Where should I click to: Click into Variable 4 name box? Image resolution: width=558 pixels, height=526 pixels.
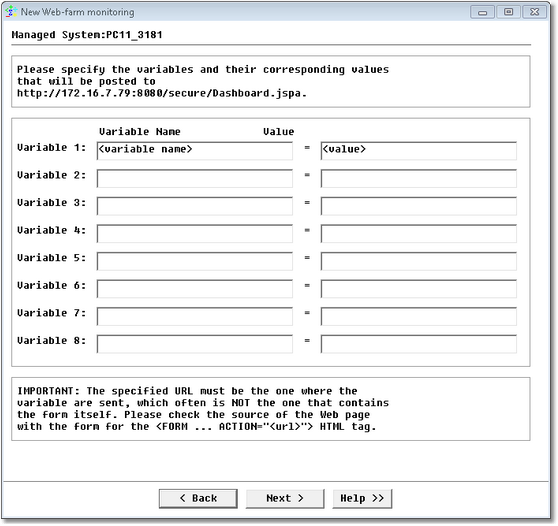195,233
